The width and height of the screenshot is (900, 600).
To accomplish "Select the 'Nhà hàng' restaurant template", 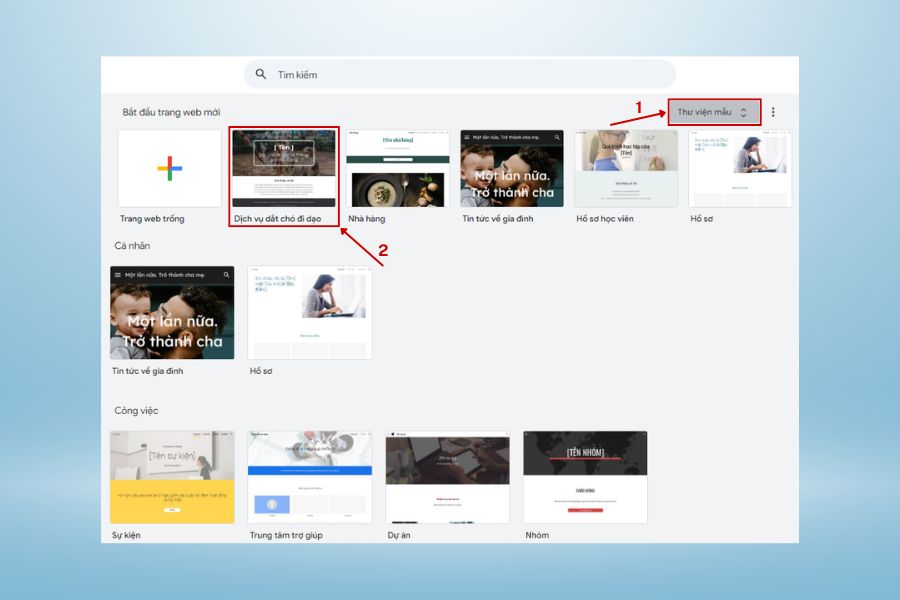I will (x=398, y=168).
